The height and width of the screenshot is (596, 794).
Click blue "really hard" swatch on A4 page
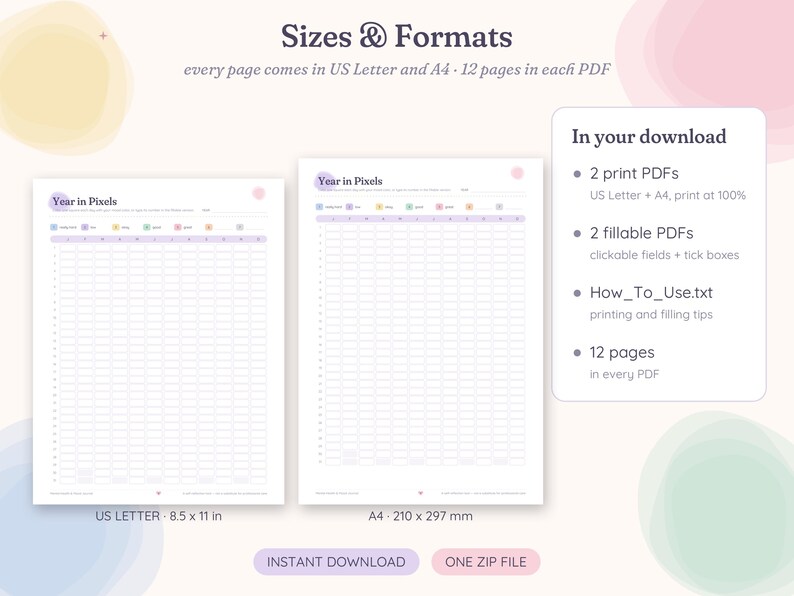319,207
